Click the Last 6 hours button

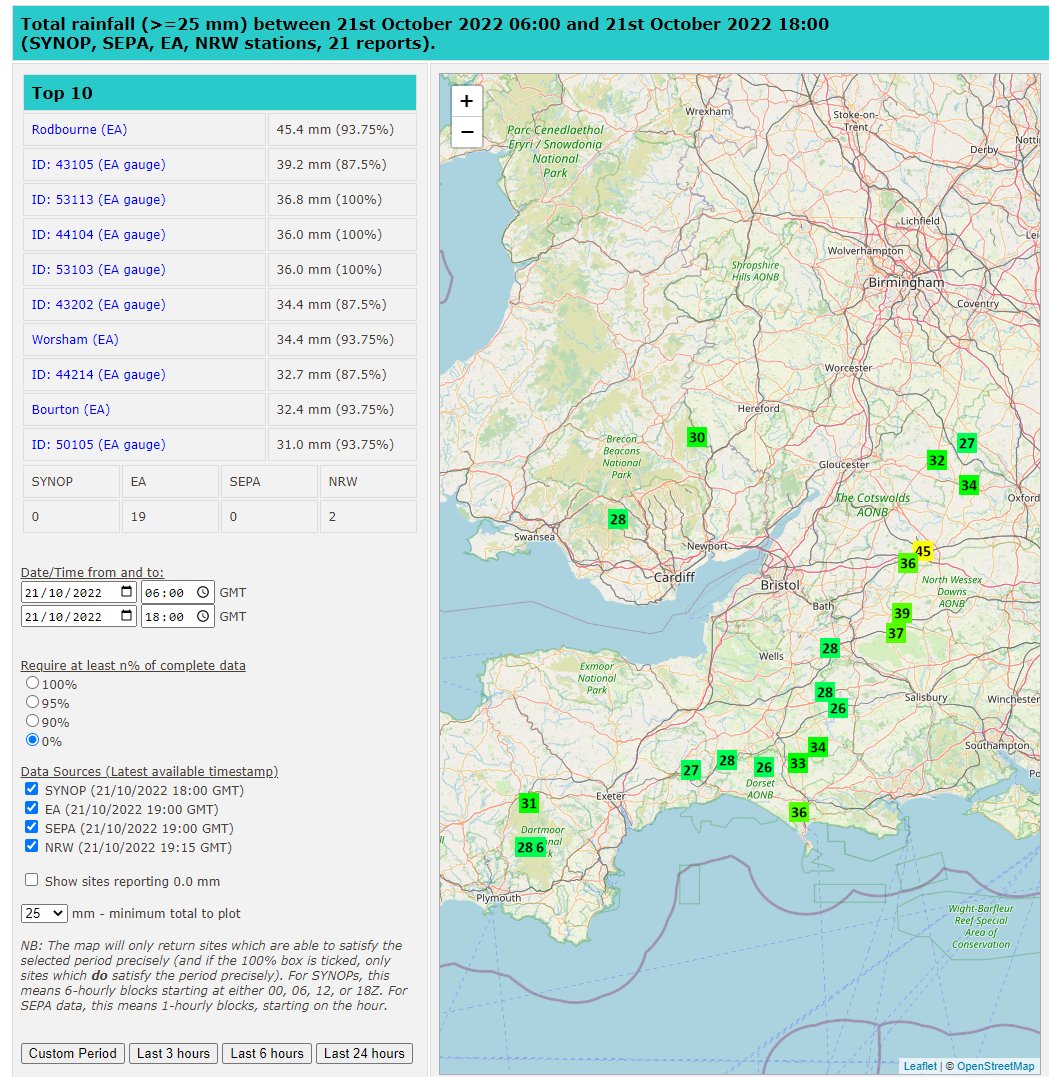(x=267, y=1054)
